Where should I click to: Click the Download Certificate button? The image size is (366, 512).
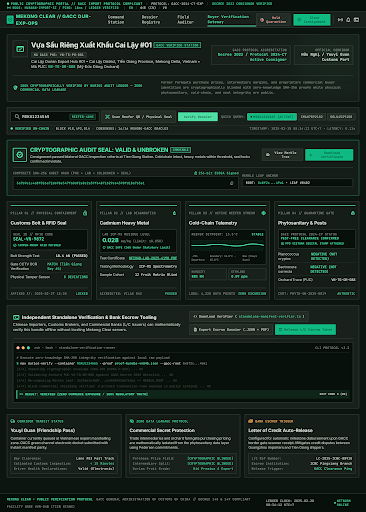[x=329, y=155]
